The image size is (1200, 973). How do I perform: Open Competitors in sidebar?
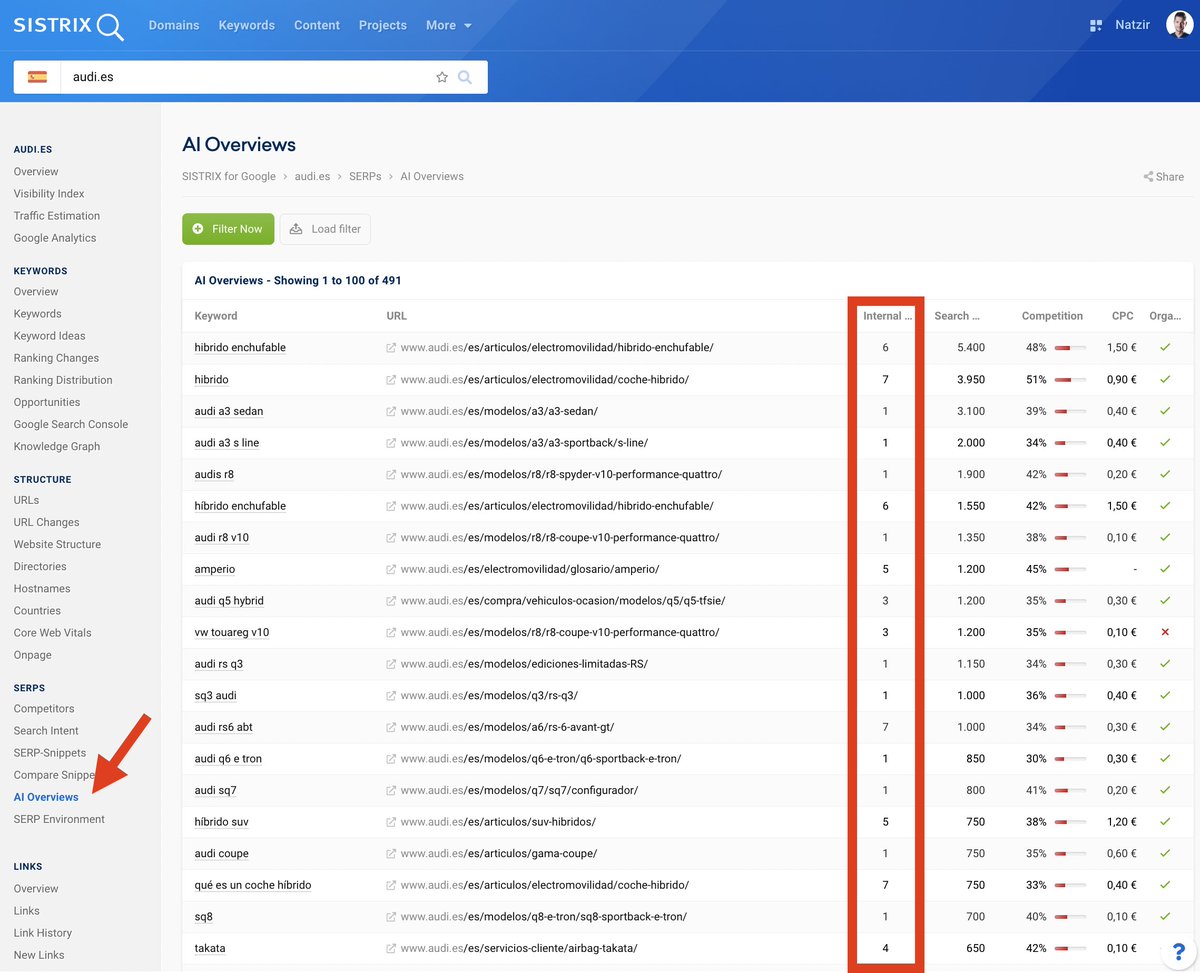44,709
